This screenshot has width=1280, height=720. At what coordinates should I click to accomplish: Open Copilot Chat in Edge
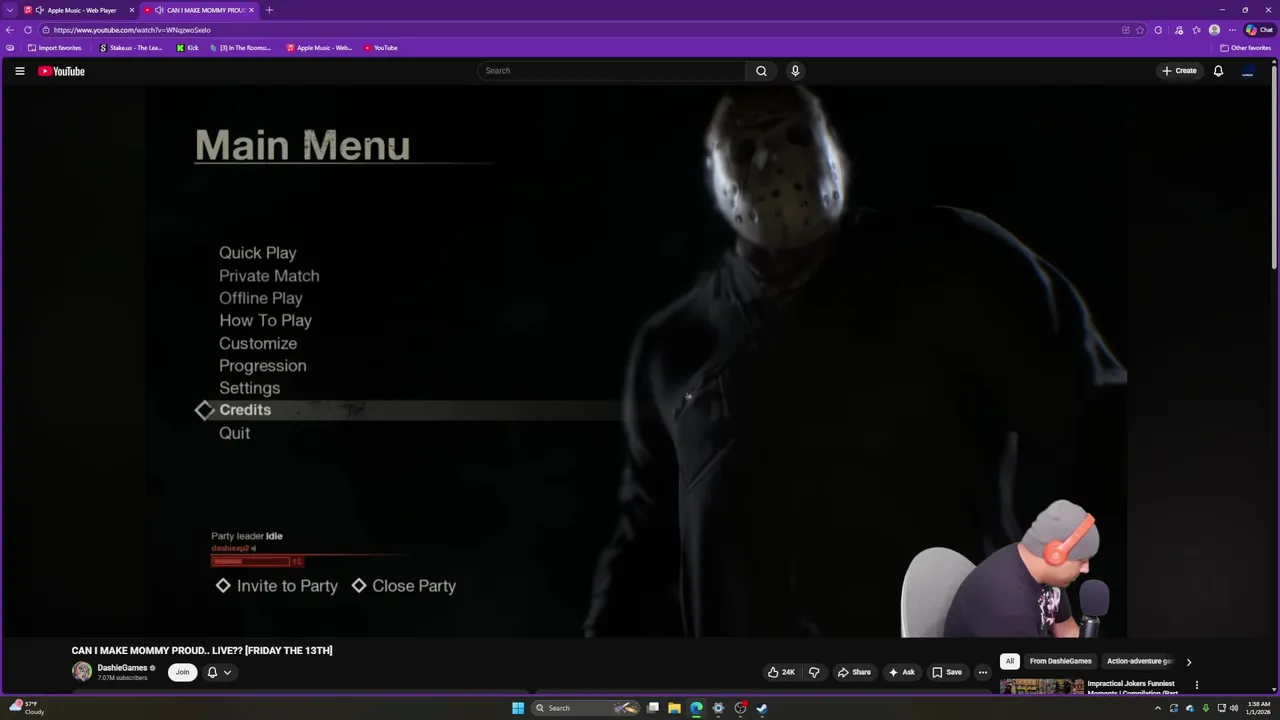click(1259, 30)
